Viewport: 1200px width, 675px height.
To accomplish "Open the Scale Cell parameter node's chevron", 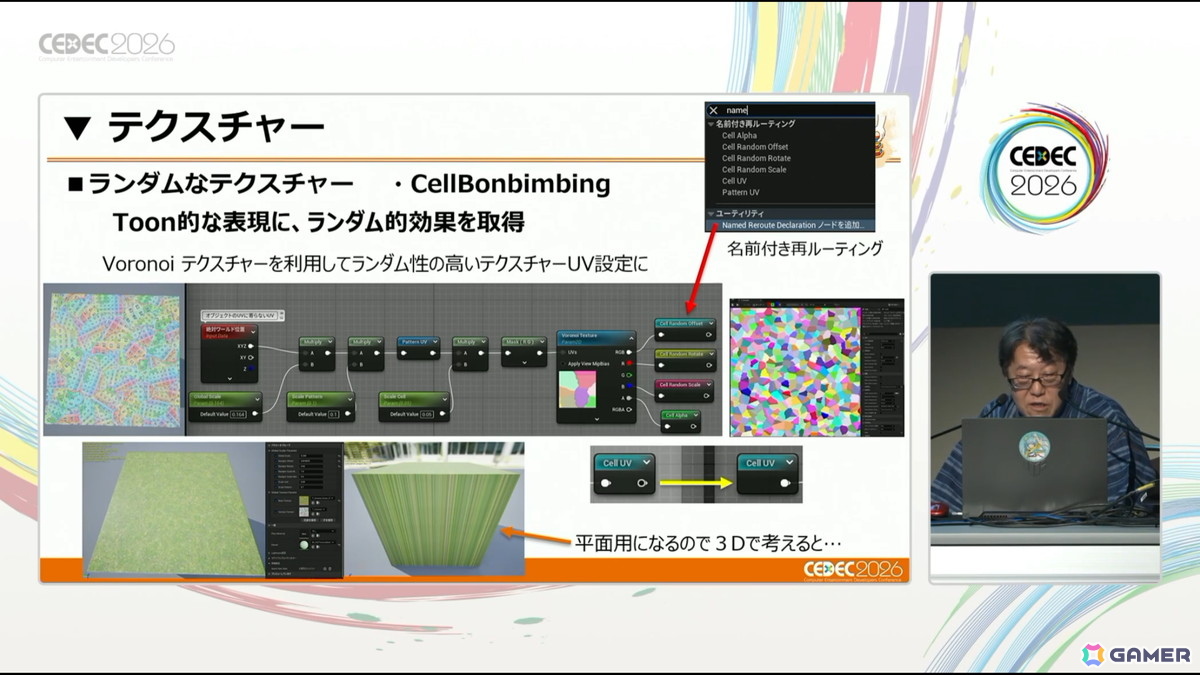I will tap(445, 399).
